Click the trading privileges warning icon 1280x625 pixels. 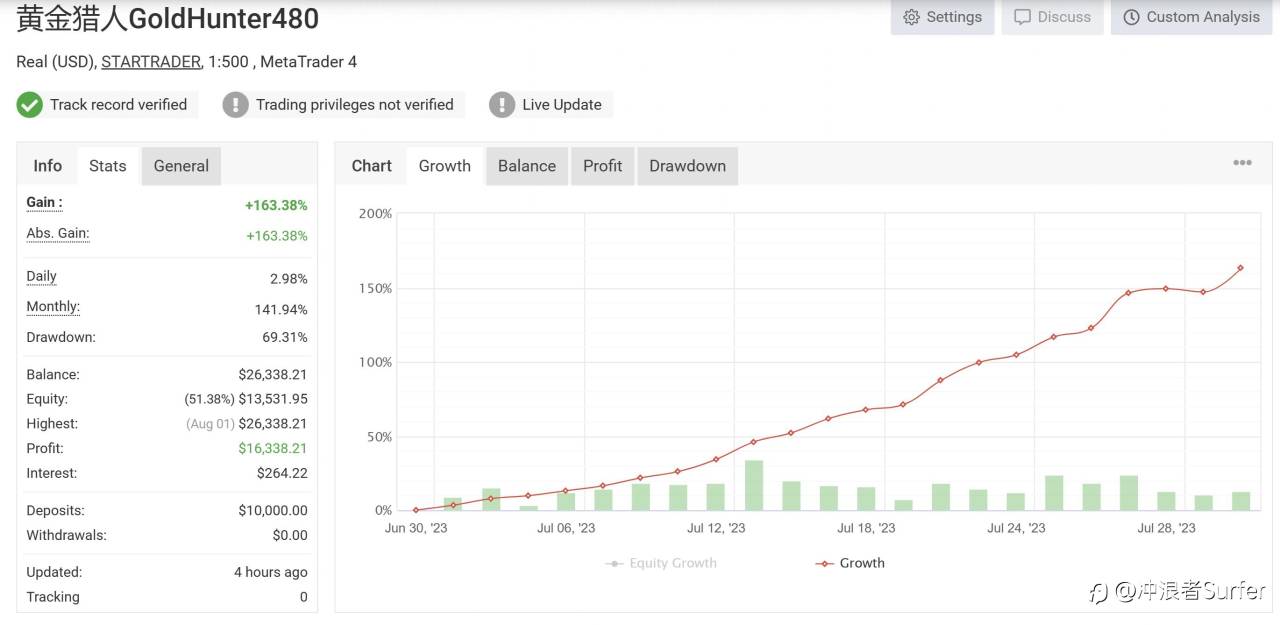tap(235, 105)
